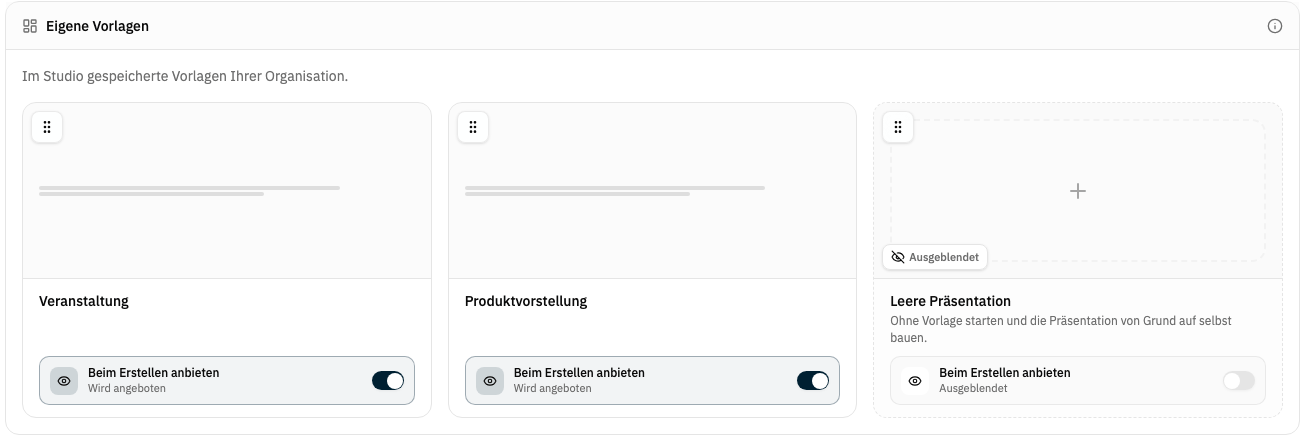Click the eye icon in Leere Präsentation row
1305x438 pixels.
pyautogui.click(x=915, y=381)
